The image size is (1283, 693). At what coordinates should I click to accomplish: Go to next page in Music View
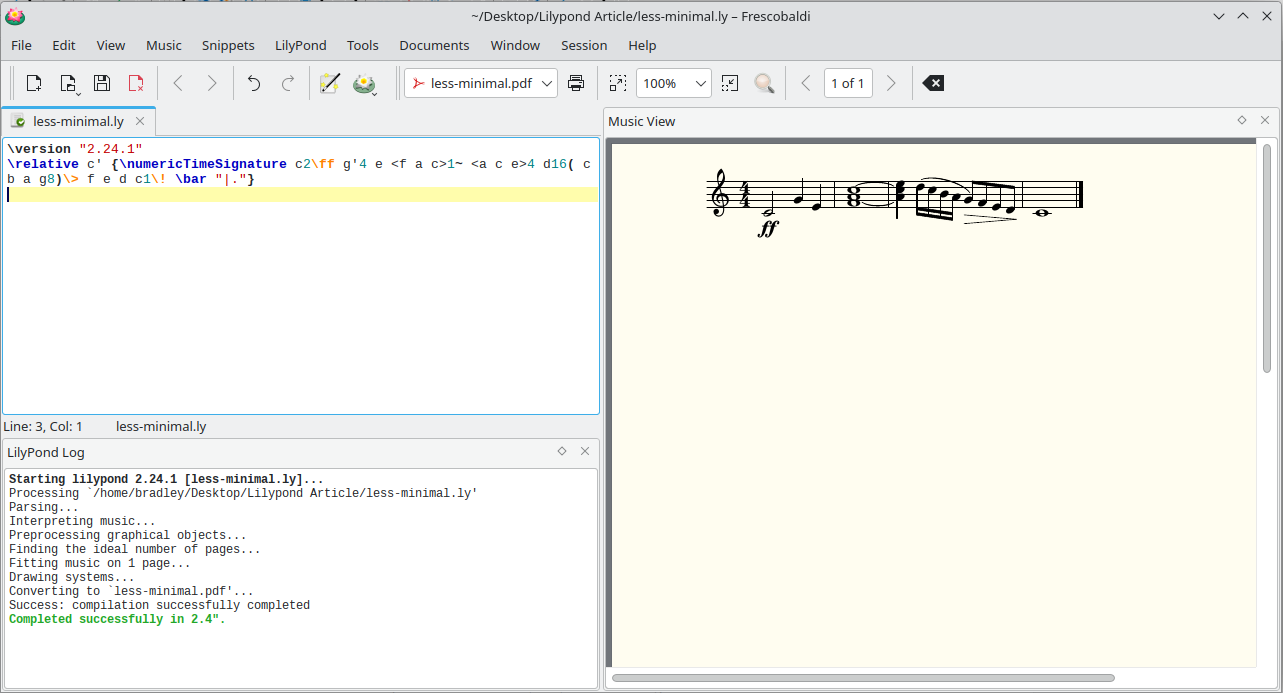[891, 84]
